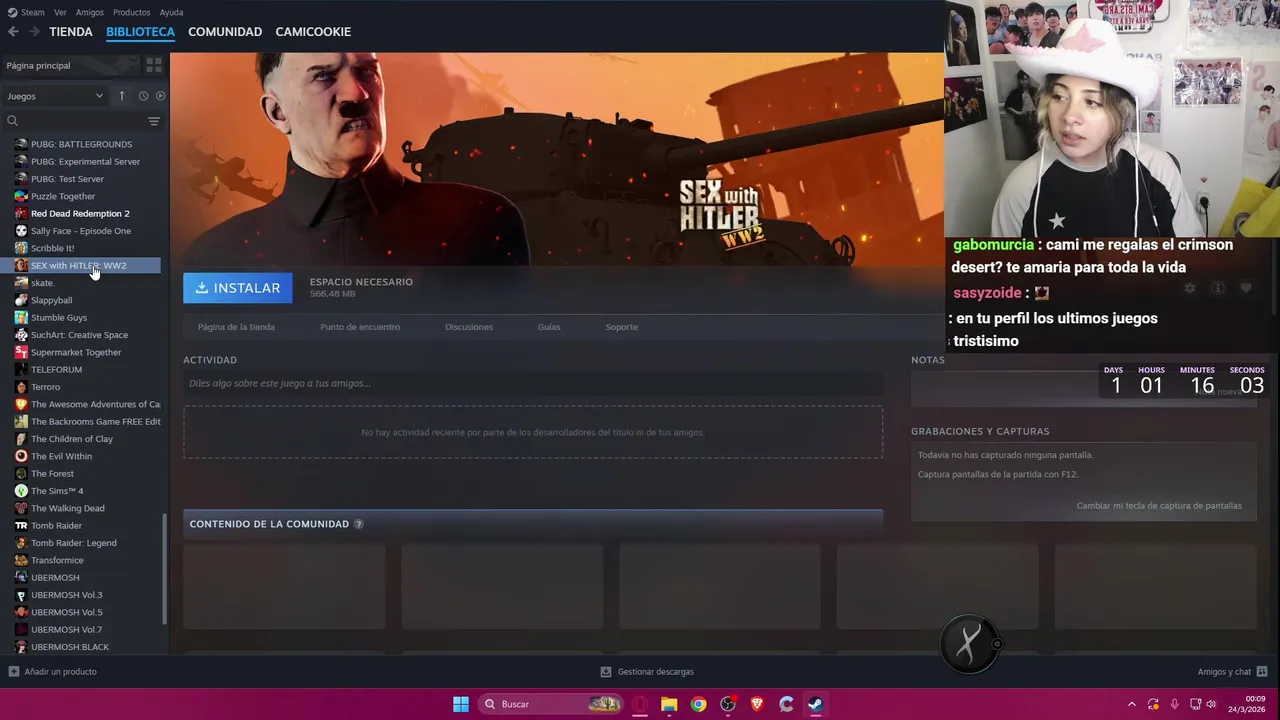Select PUBG: BATTLEGROUNDS in the library
Viewport: 1280px width, 720px height.
[81, 144]
